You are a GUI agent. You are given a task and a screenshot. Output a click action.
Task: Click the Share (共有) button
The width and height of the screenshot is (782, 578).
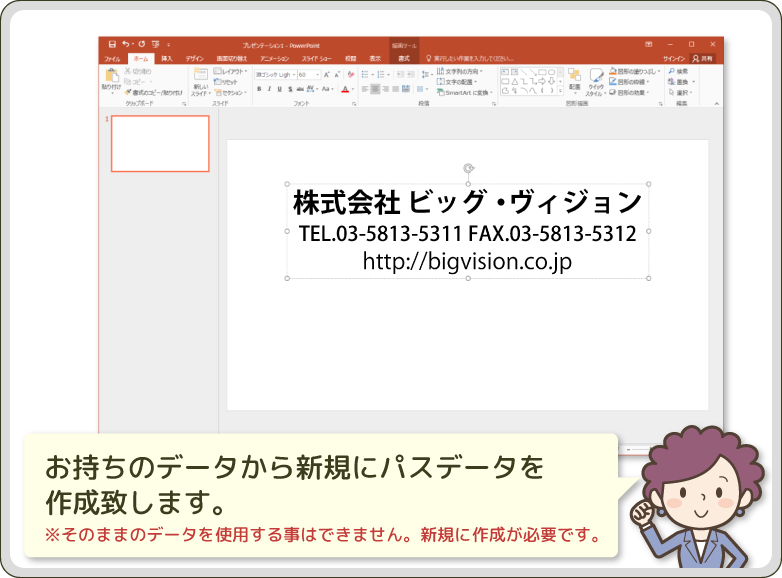702,59
